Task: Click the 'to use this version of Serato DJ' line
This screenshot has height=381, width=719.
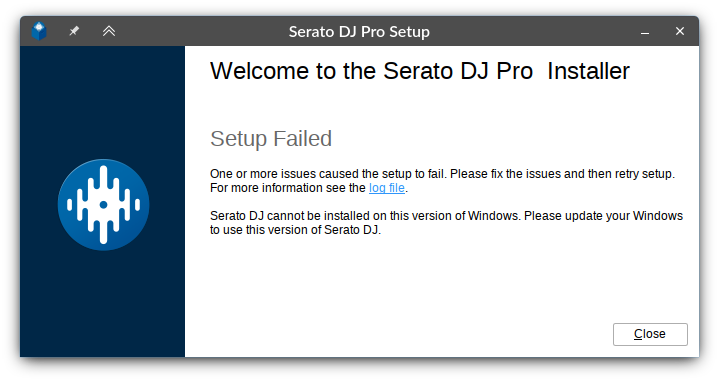Action: point(295,230)
